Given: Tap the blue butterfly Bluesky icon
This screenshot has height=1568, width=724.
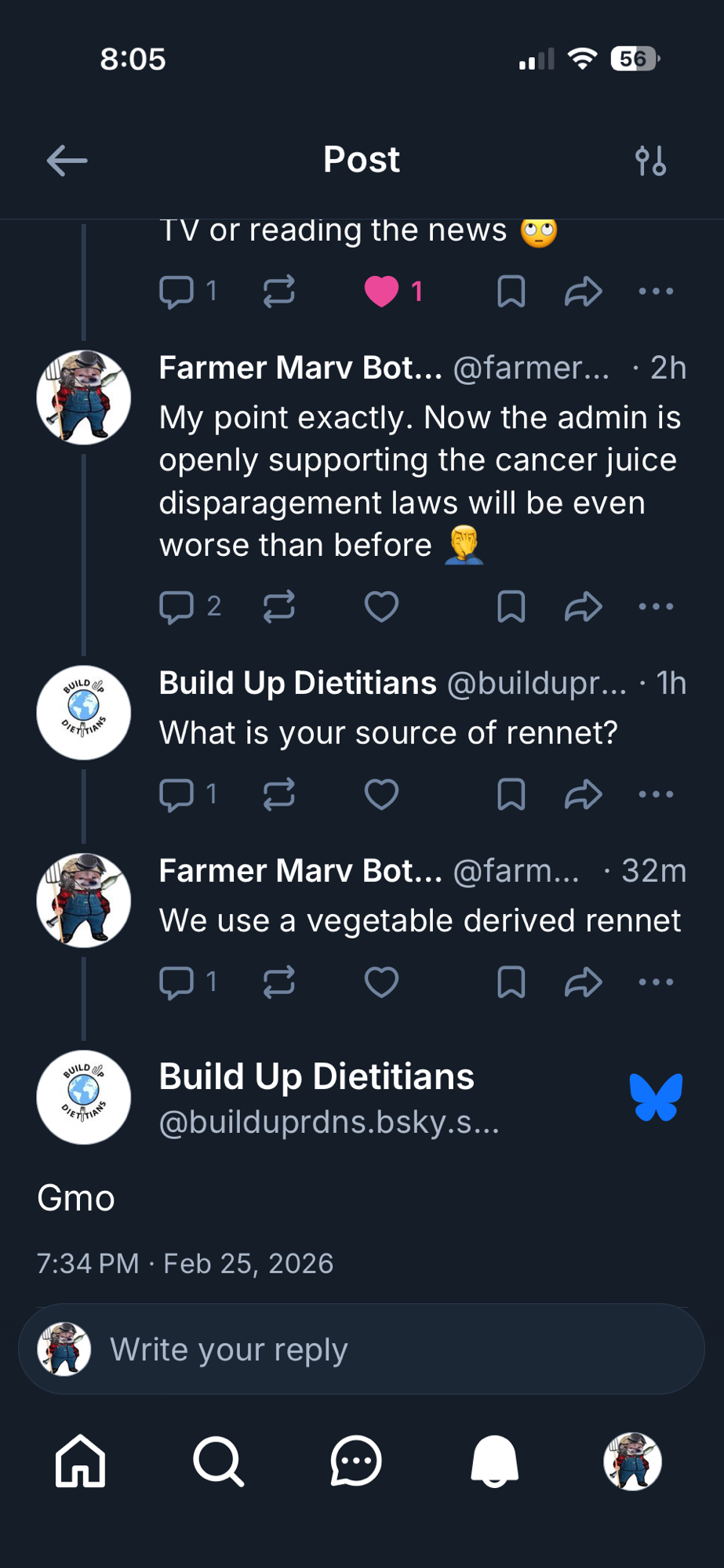Looking at the screenshot, I should (x=656, y=1097).
